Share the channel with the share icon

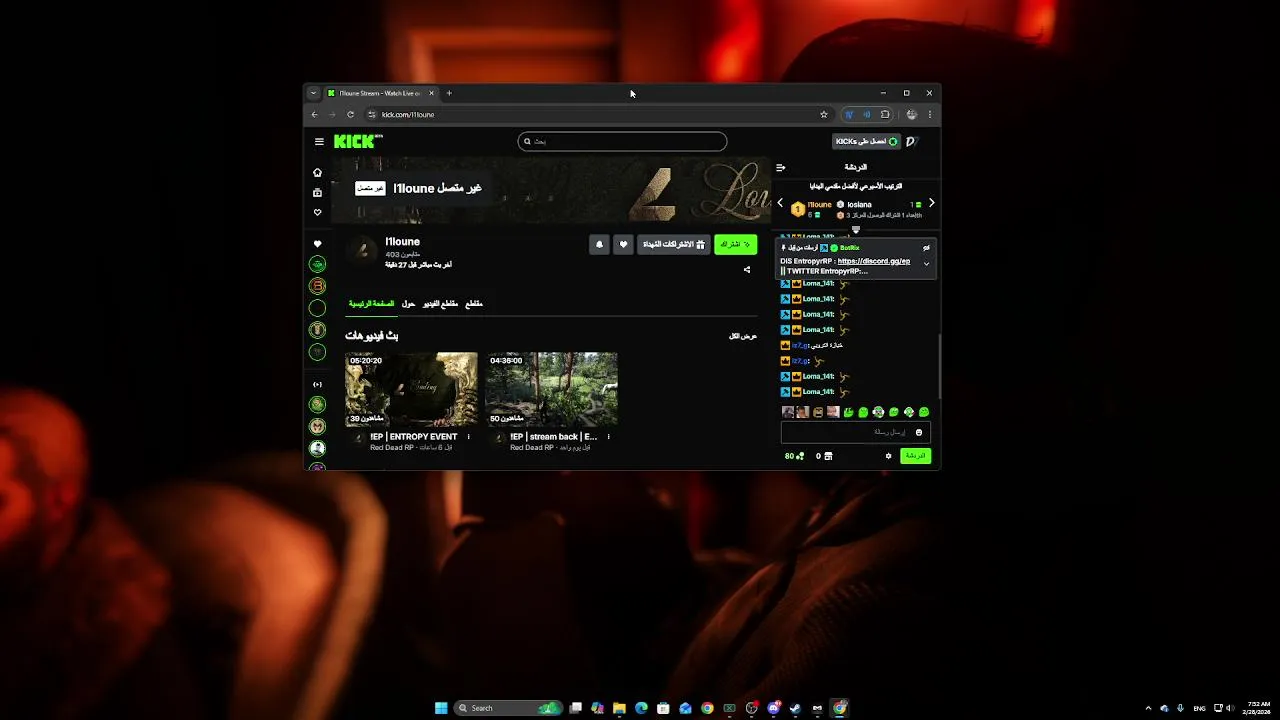[747, 269]
